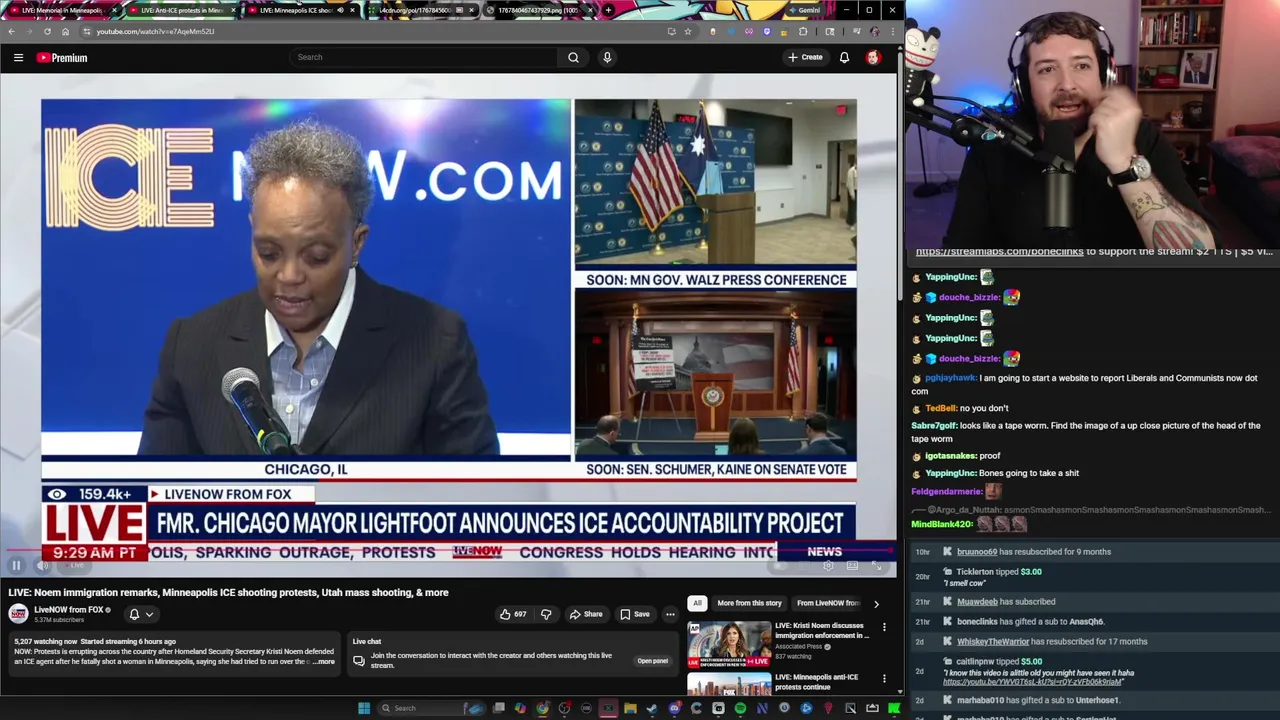The height and width of the screenshot is (720, 1280).
Task: Switch the player to theater mode
Action: tap(852, 566)
